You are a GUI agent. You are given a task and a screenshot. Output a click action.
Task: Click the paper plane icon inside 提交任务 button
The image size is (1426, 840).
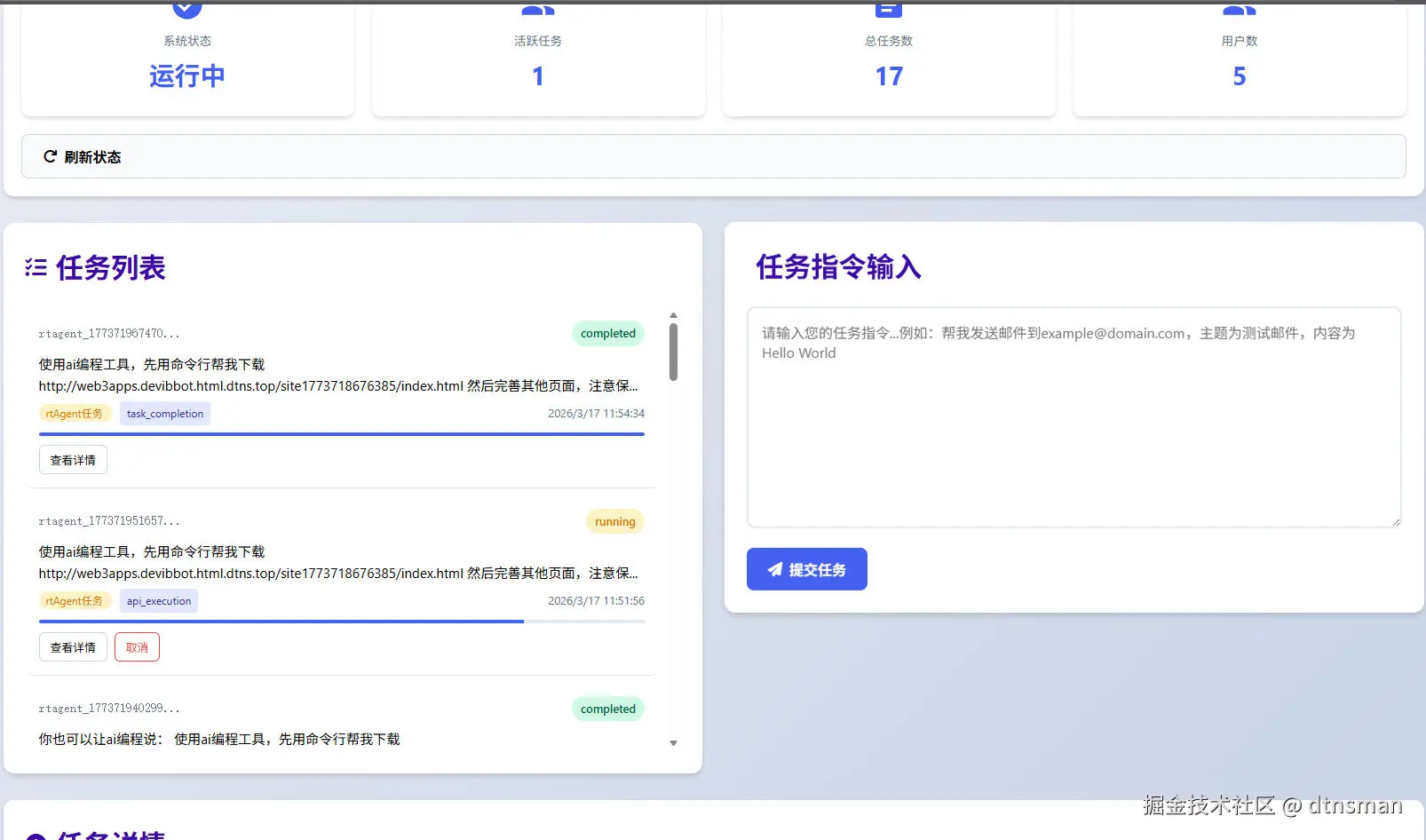pos(774,569)
